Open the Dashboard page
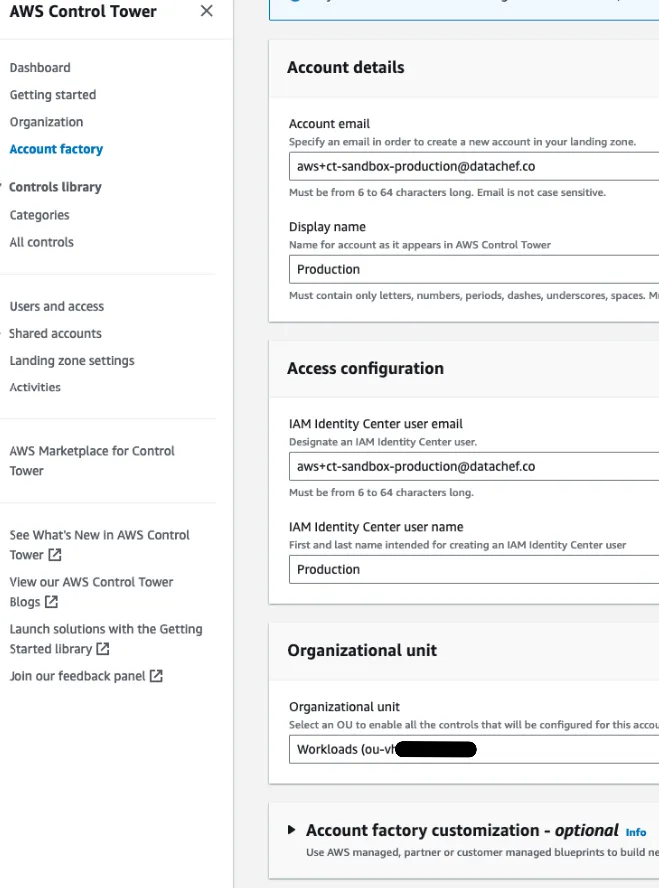 click(40, 67)
